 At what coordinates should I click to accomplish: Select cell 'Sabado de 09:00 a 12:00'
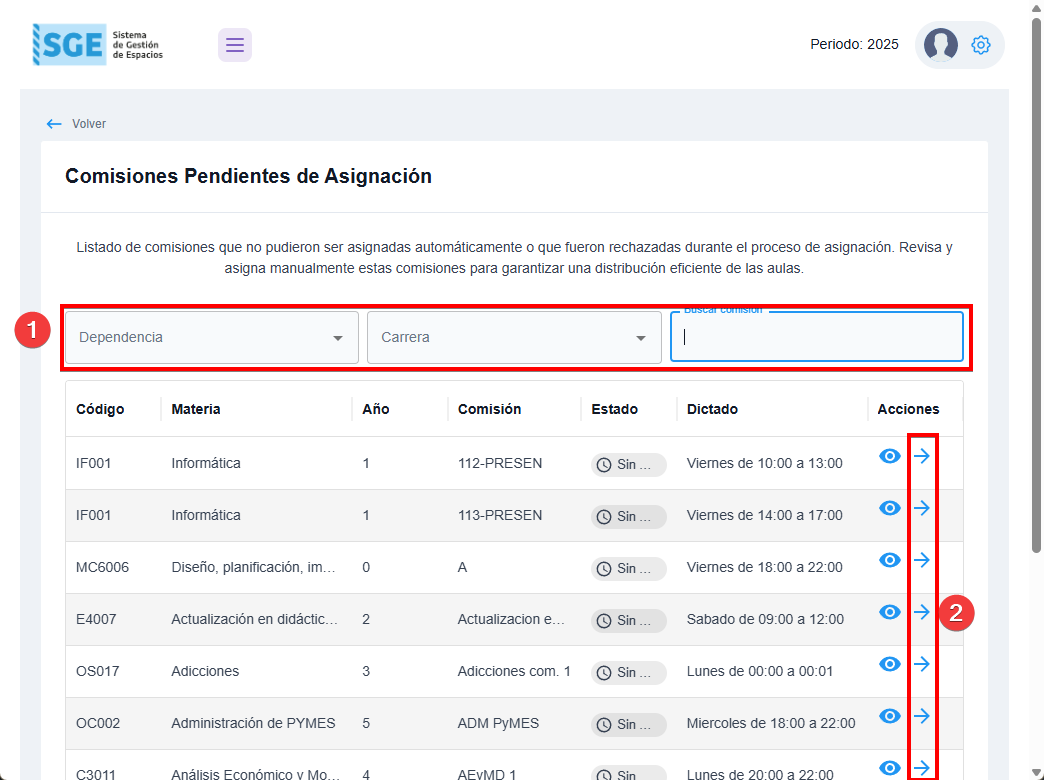[x=765, y=619]
